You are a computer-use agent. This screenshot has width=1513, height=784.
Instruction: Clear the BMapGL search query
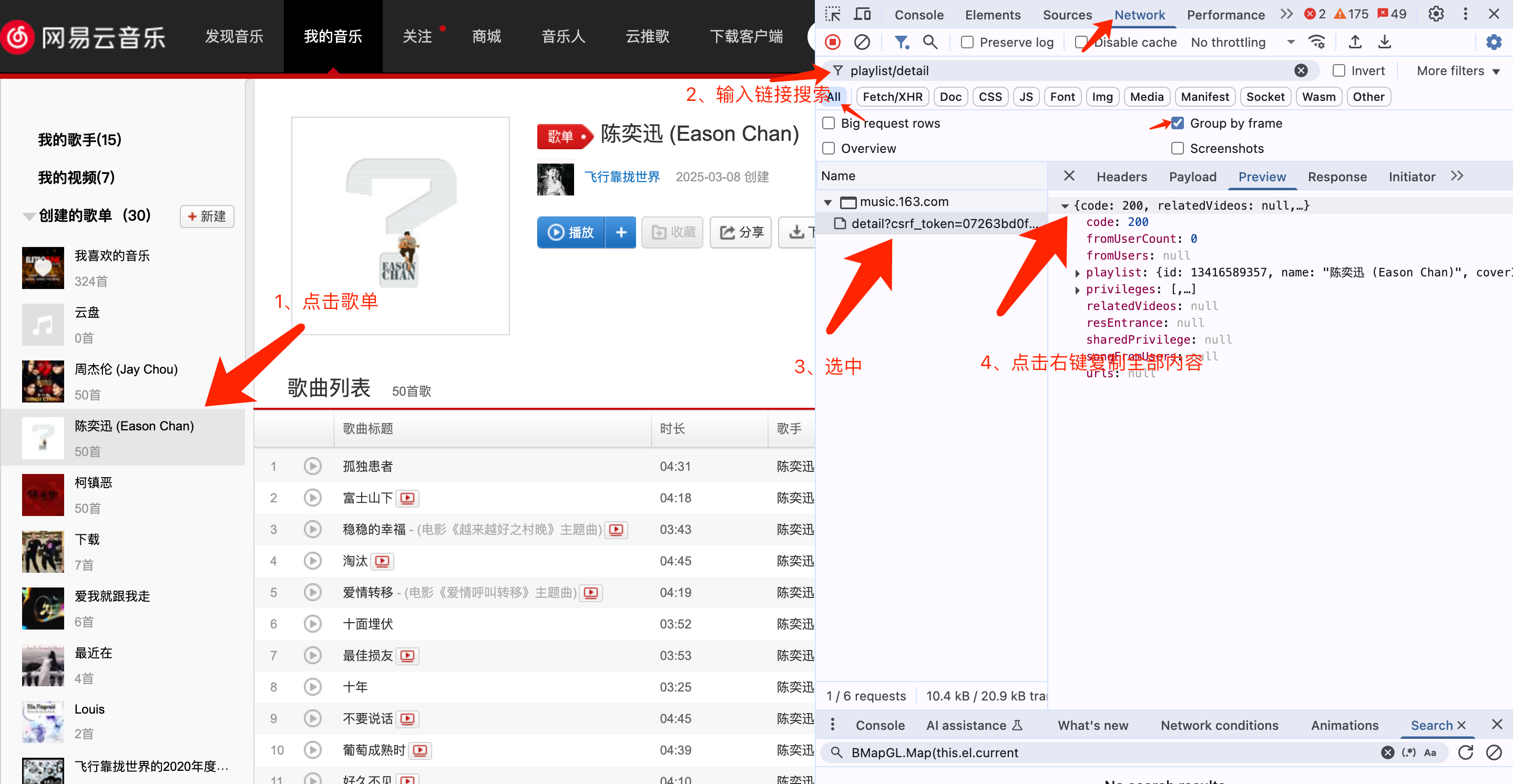(1387, 752)
